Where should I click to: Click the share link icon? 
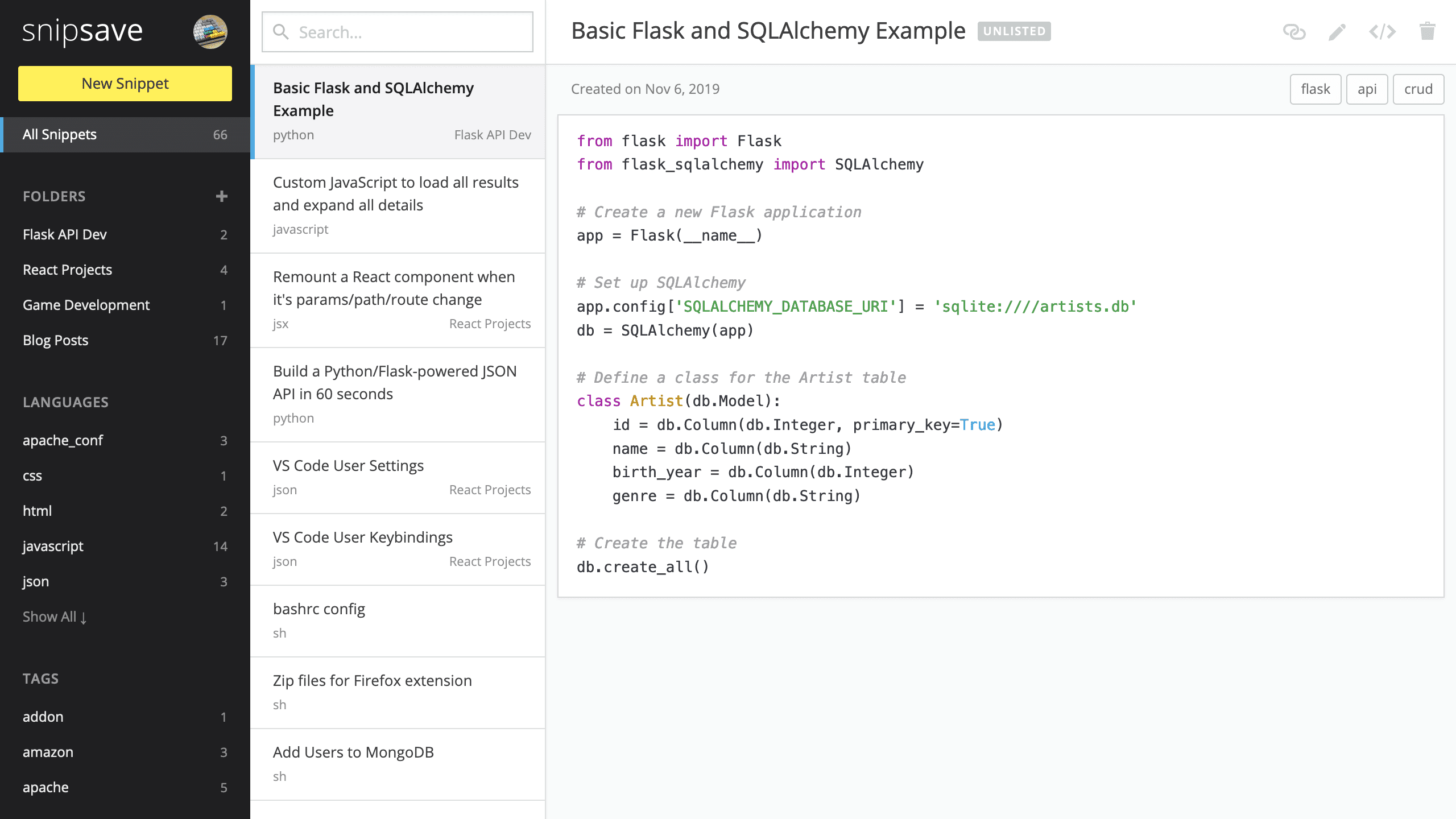[1294, 32]
